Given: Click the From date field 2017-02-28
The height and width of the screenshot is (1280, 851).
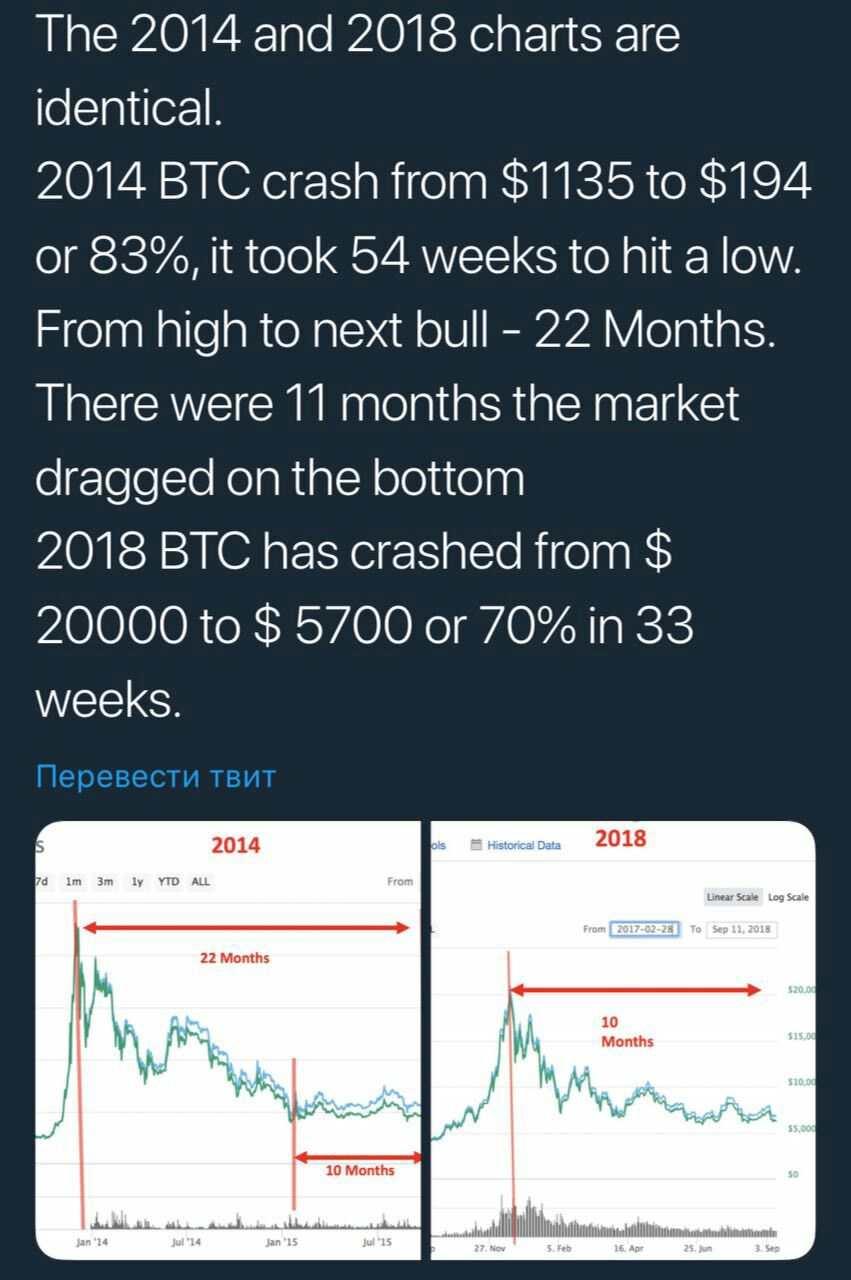Looking at the screenshot, I should (x=646, y=929).
